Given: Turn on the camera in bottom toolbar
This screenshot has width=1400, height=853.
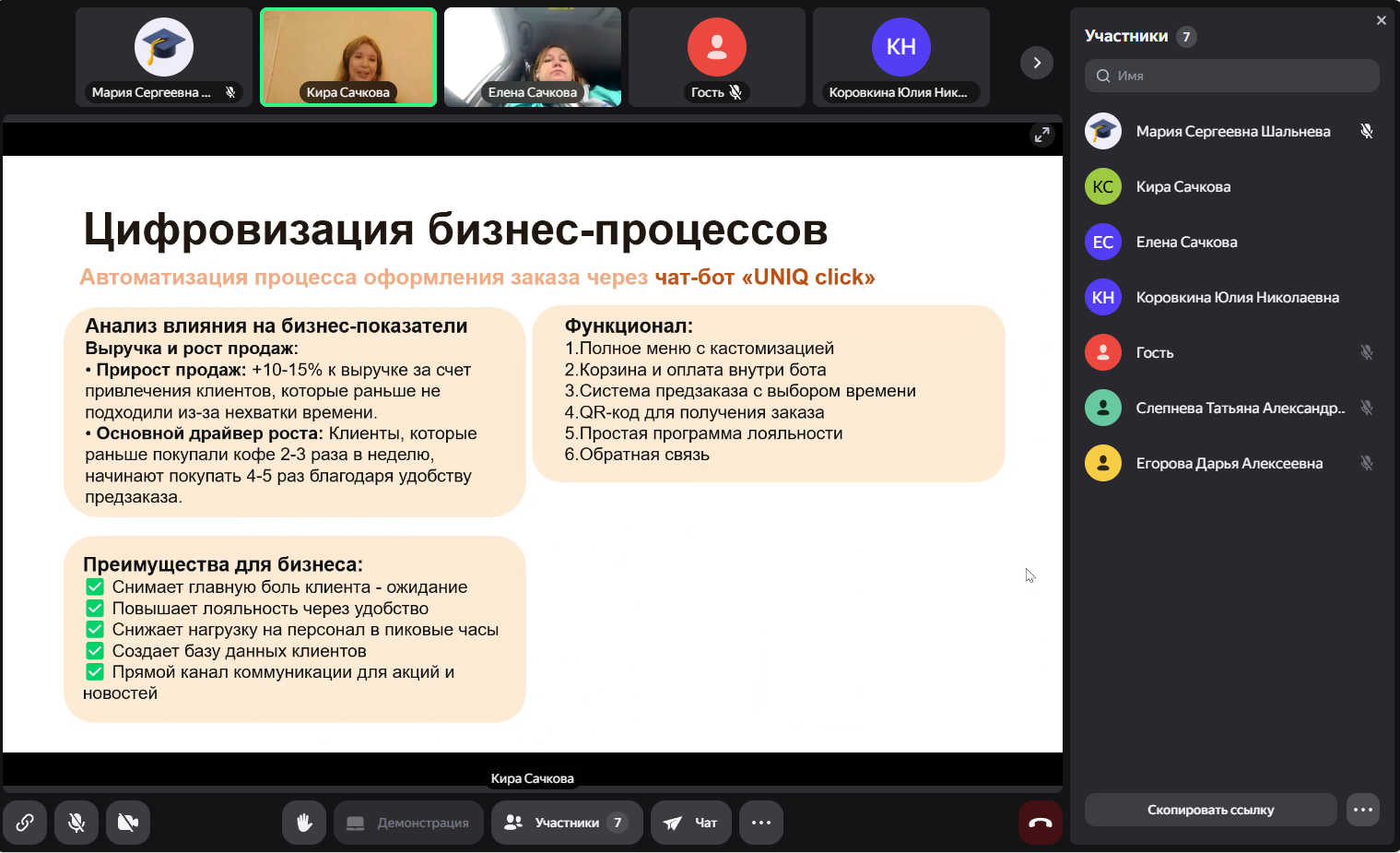Looking at the screenshot, I should [128, 823].
